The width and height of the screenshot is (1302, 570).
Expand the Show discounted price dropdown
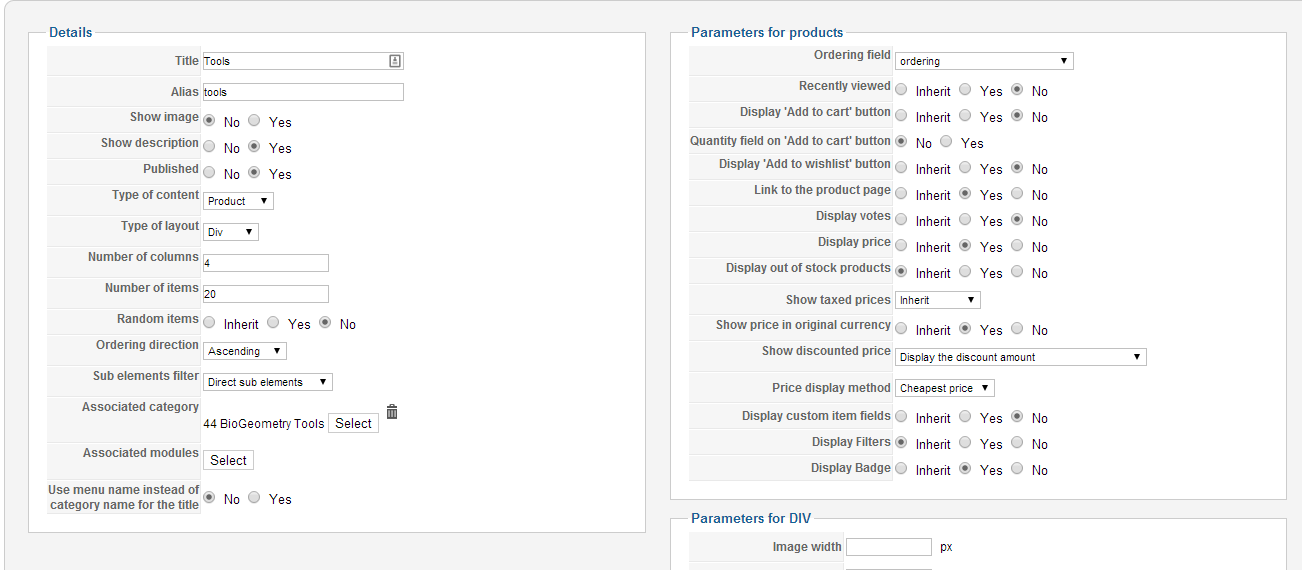point(1020,357)
